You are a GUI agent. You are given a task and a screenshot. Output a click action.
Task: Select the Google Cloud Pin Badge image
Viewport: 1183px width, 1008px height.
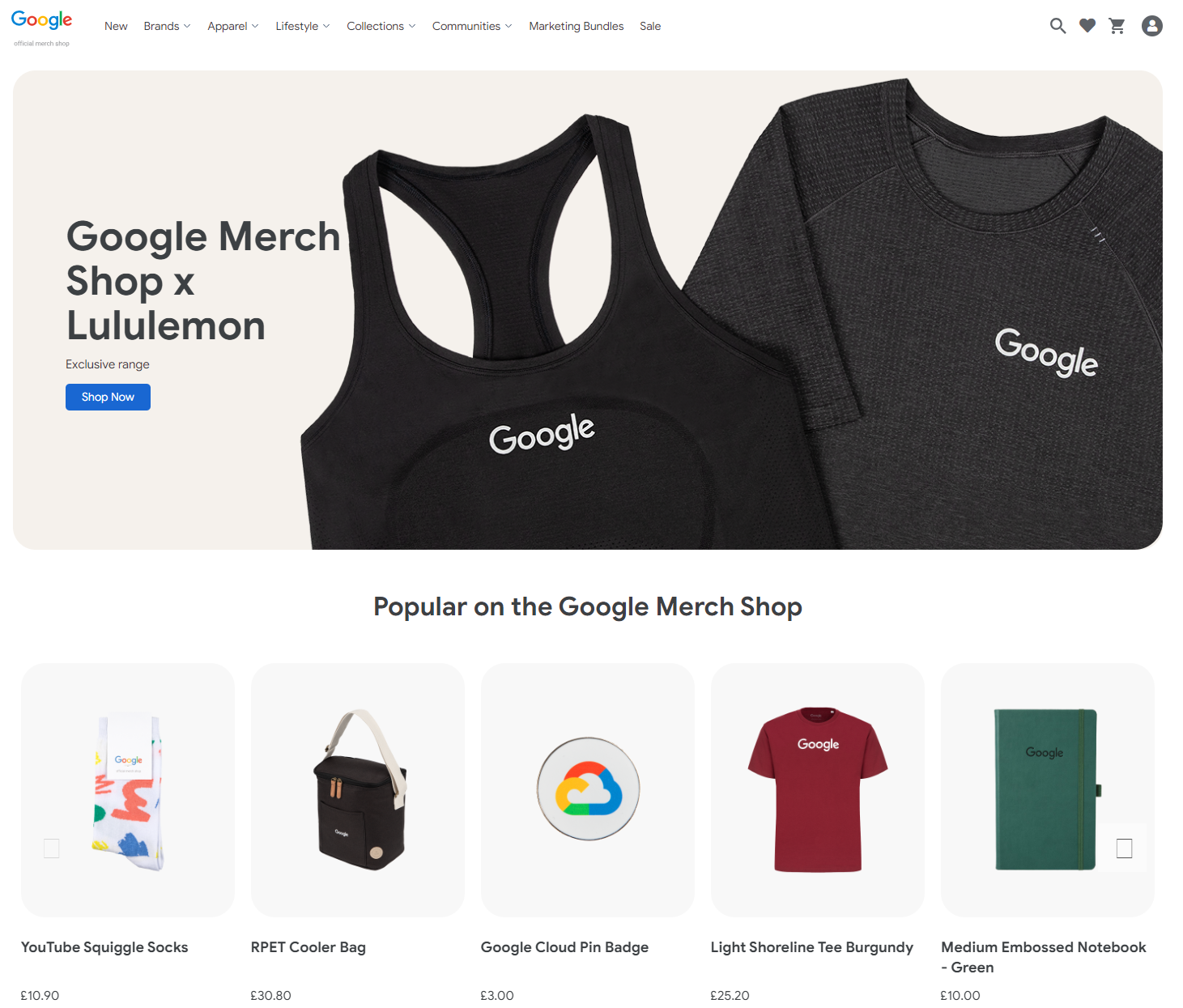(588, 790)
